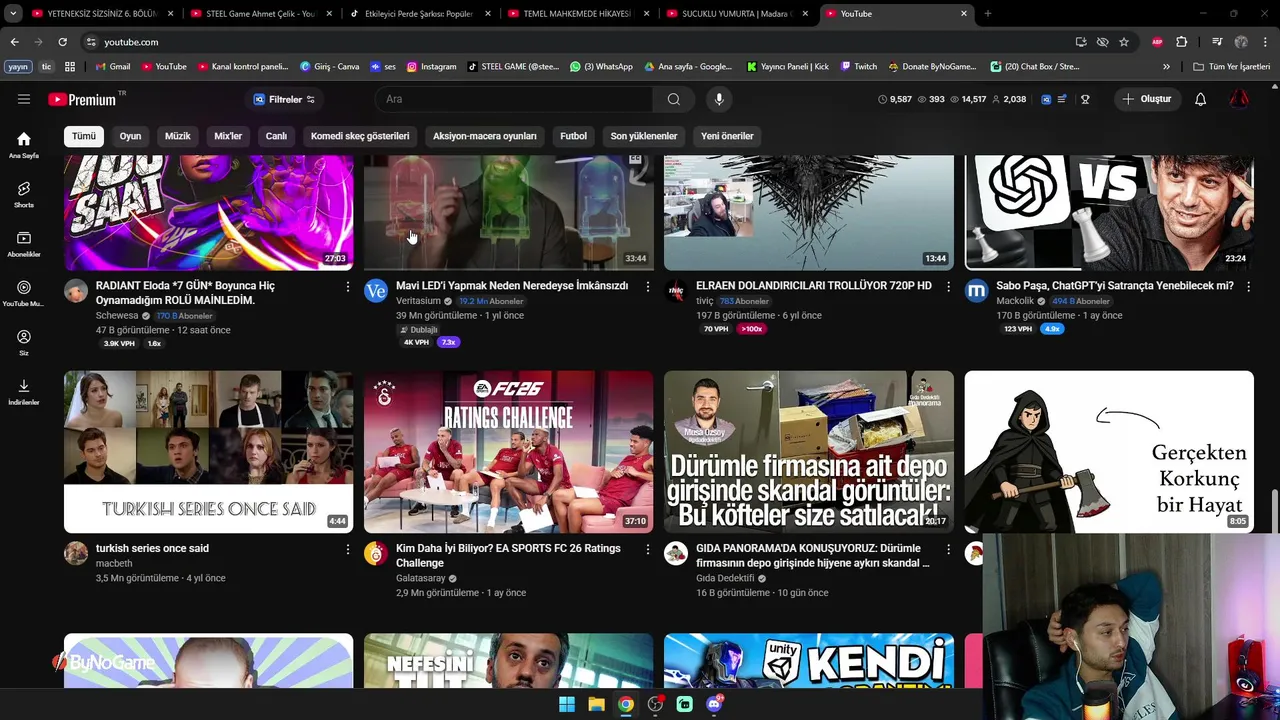Image resolution: width=1280 pixels, height=720 pixels.
Task: Open browser extensions puzzle icon
Action: point(1181,42)
